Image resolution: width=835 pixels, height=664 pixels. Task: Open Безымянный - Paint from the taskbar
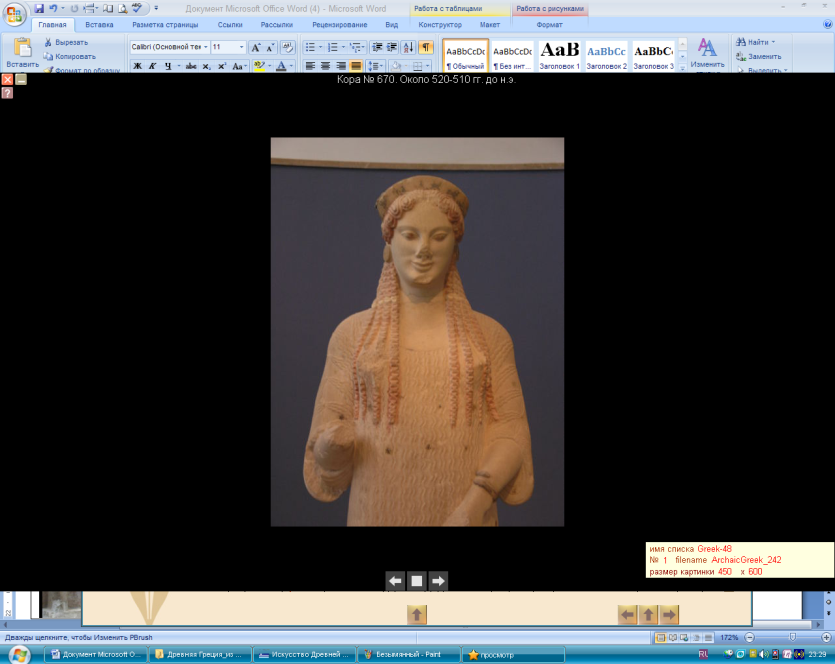pos(408,654)
